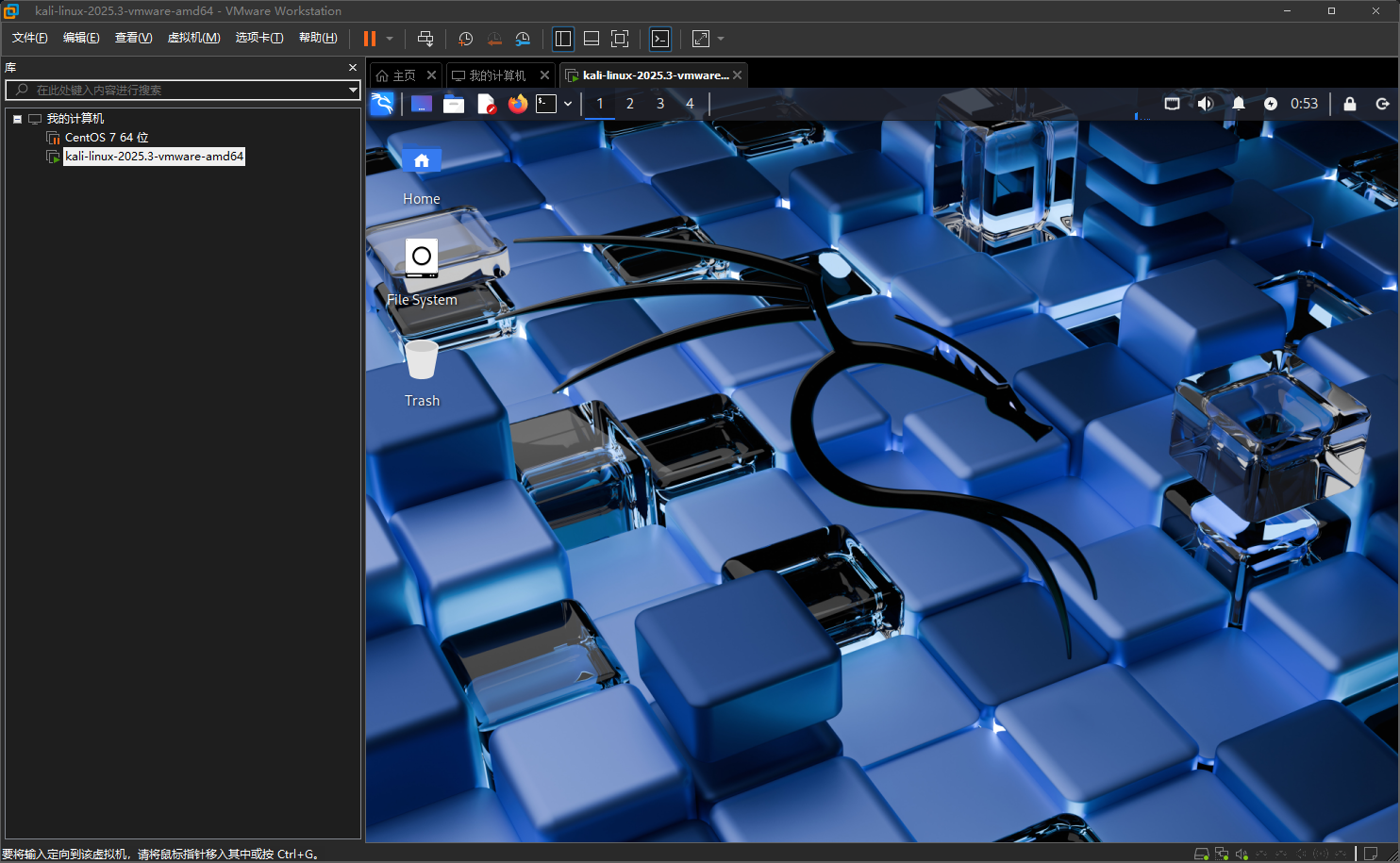
Task: Open the 帮助(H) menu
Action: (318, 38)
